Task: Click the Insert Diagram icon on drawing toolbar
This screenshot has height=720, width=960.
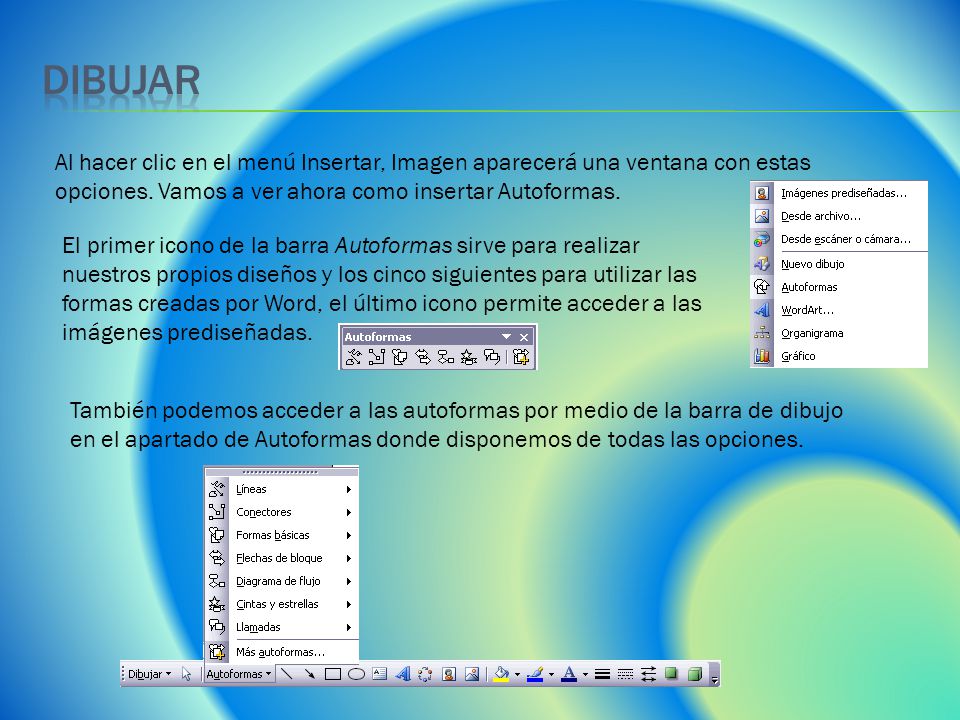Action: (425, 674)
